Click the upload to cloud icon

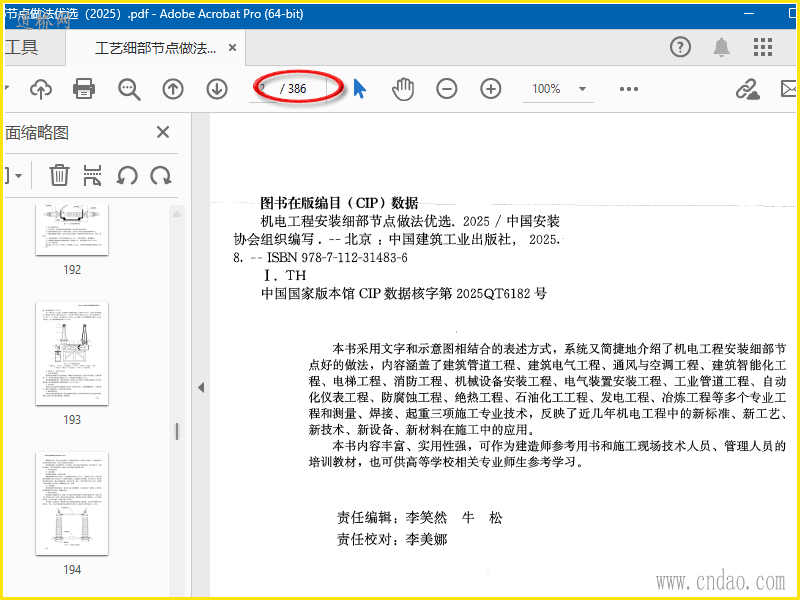tap(41, 89)
